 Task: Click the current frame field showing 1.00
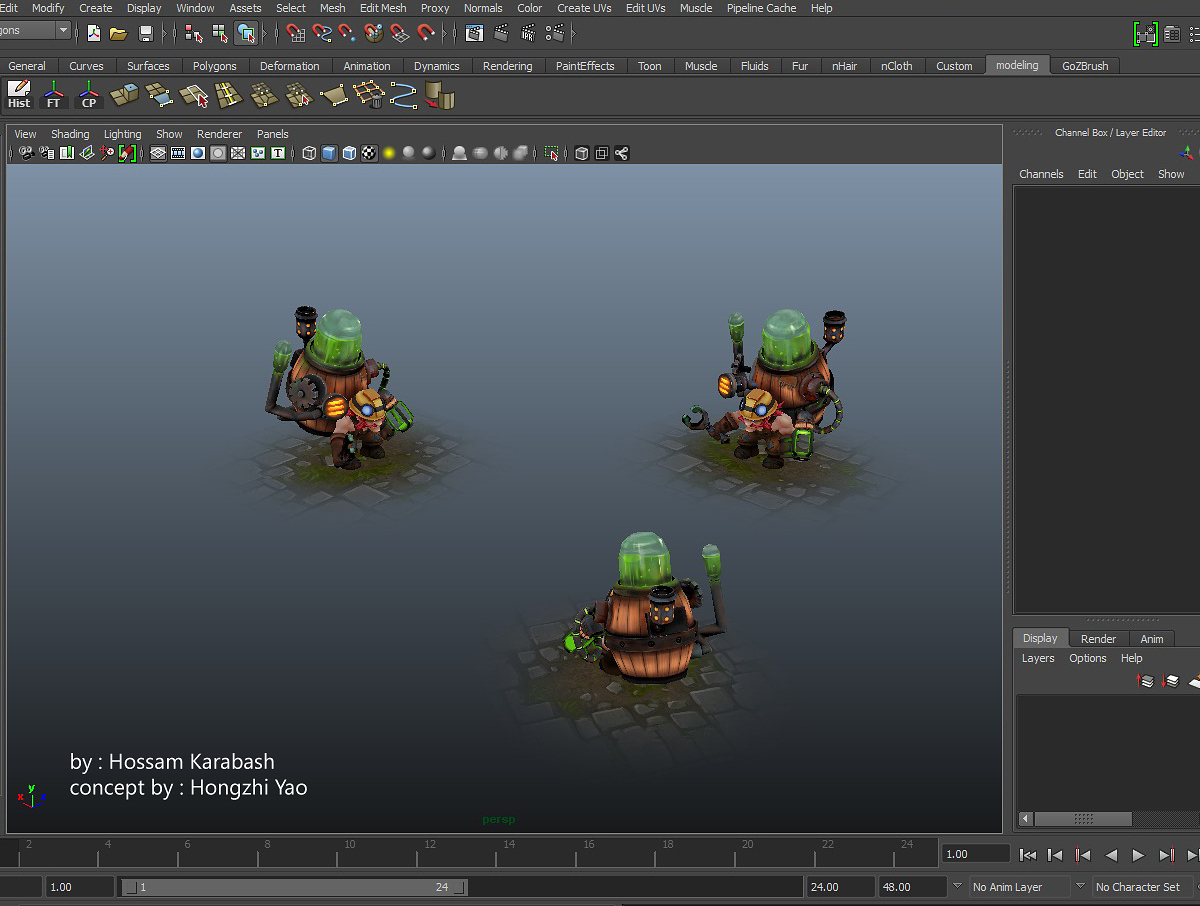pos(975,854)
